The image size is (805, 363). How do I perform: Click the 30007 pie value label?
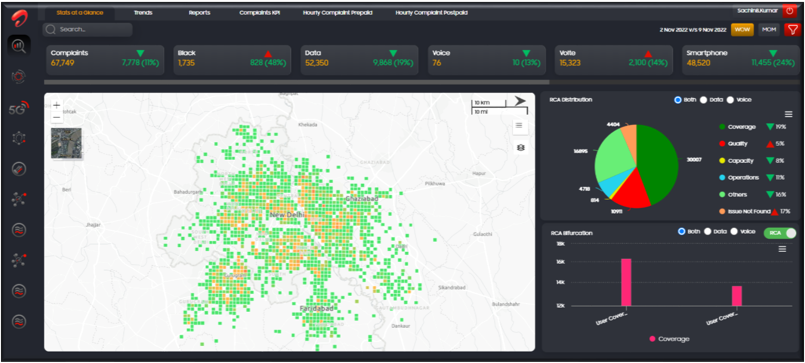(694, 160)
